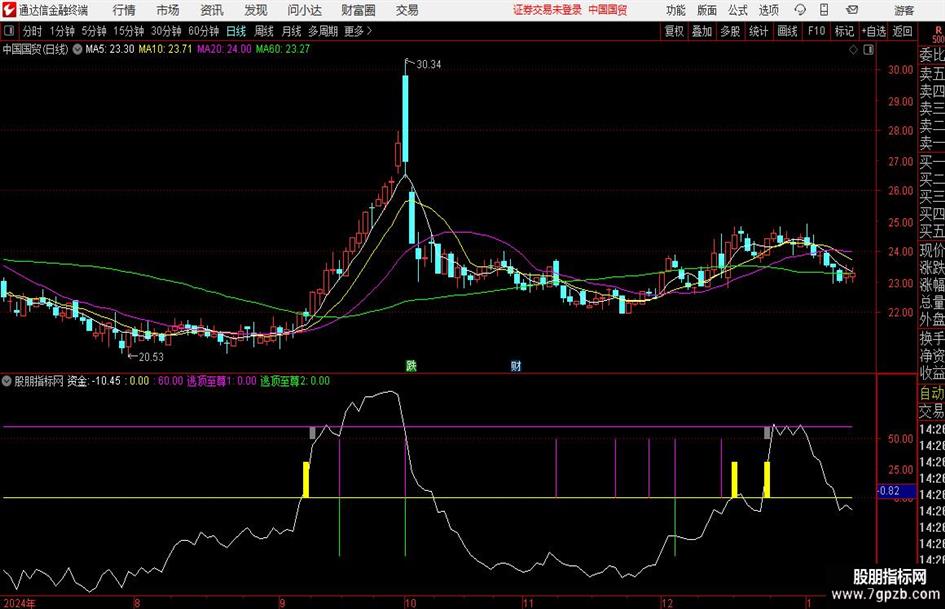Viewport: 945px width, 609px height.
Task: Expand the 更多 periods chevron
Action: (x=369, y=31)
